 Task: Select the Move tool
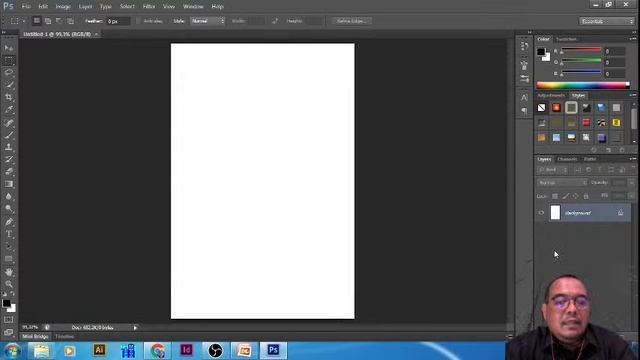click(9, 48)
